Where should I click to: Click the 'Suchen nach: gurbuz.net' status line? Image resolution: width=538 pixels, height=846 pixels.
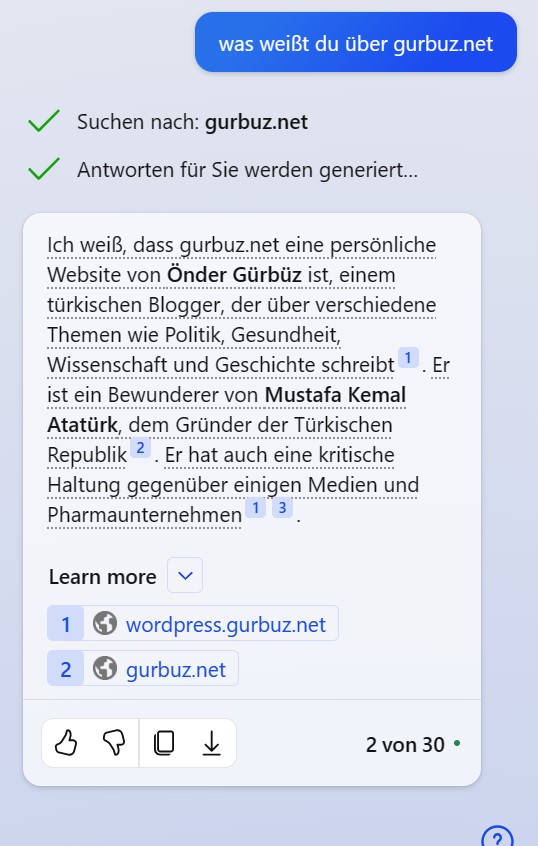pos(192,122)
